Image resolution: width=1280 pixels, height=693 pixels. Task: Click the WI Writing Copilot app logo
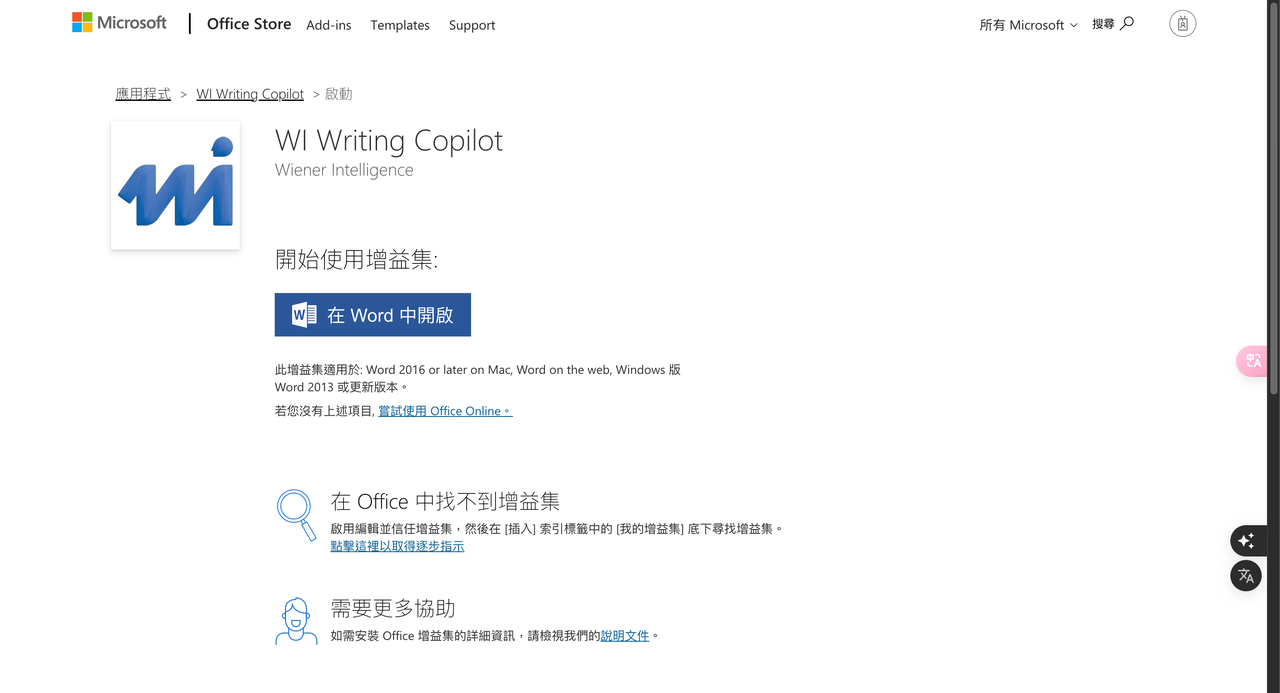pyautogui.click(x=176, y=185)
